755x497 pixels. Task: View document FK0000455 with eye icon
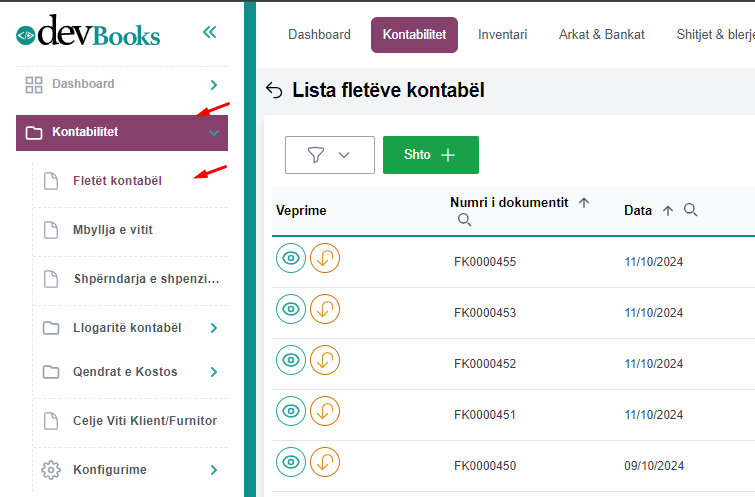(x=291, y=259)
